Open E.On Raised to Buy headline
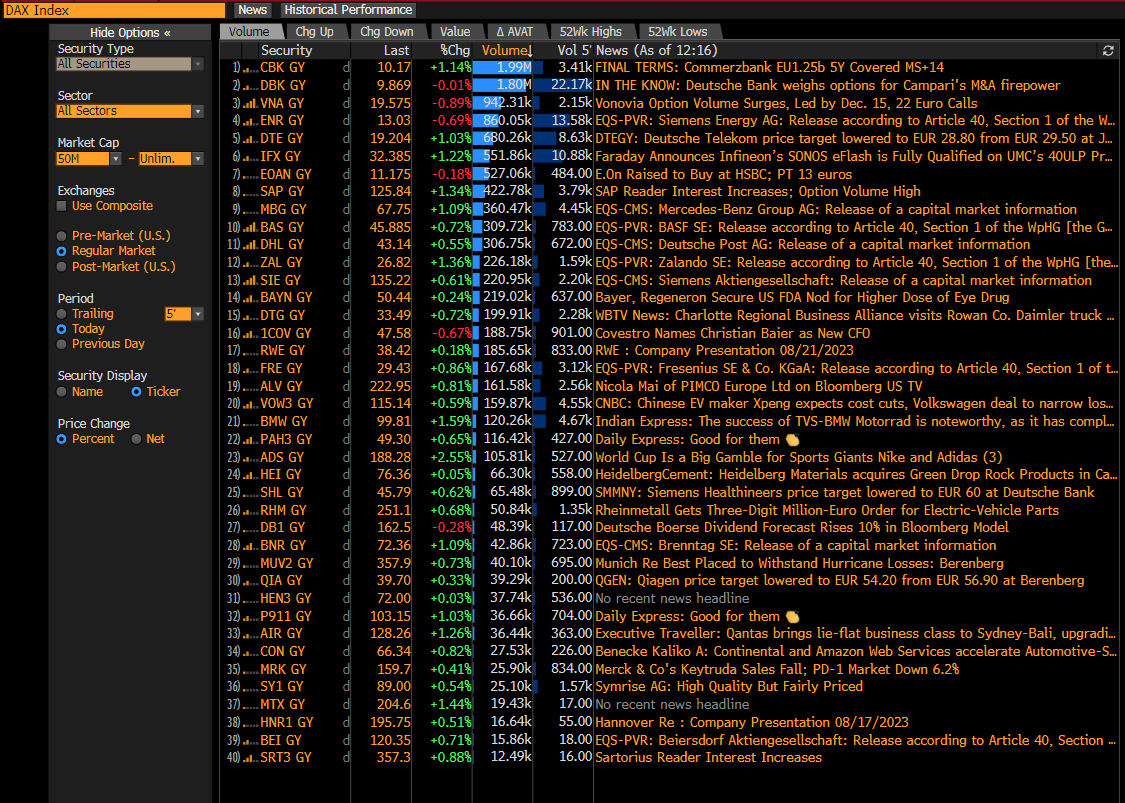The image size is (1125, 803). click(x=724, y=174)
